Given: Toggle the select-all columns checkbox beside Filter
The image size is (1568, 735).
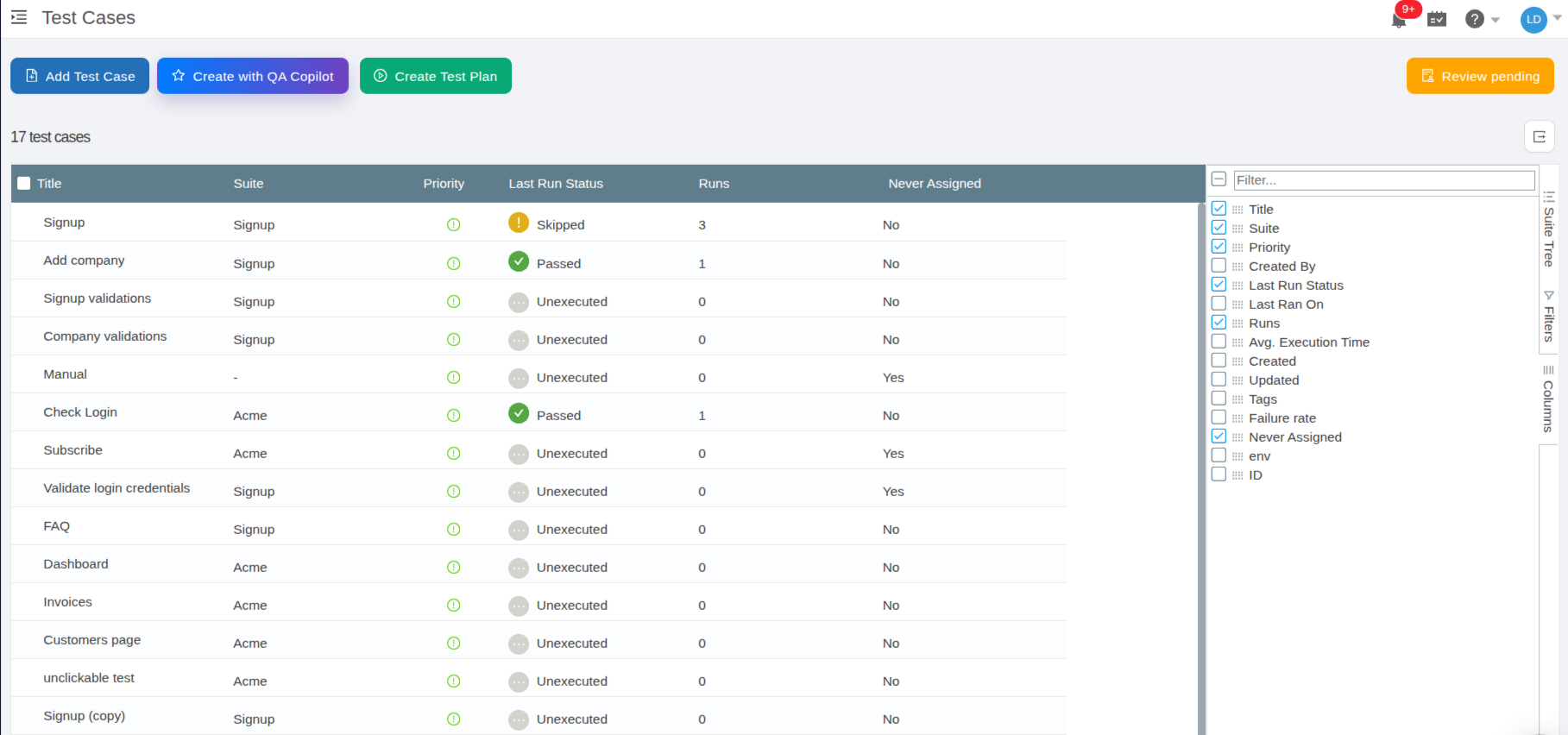Looking at the screenshot, I should pos(1219,179).
